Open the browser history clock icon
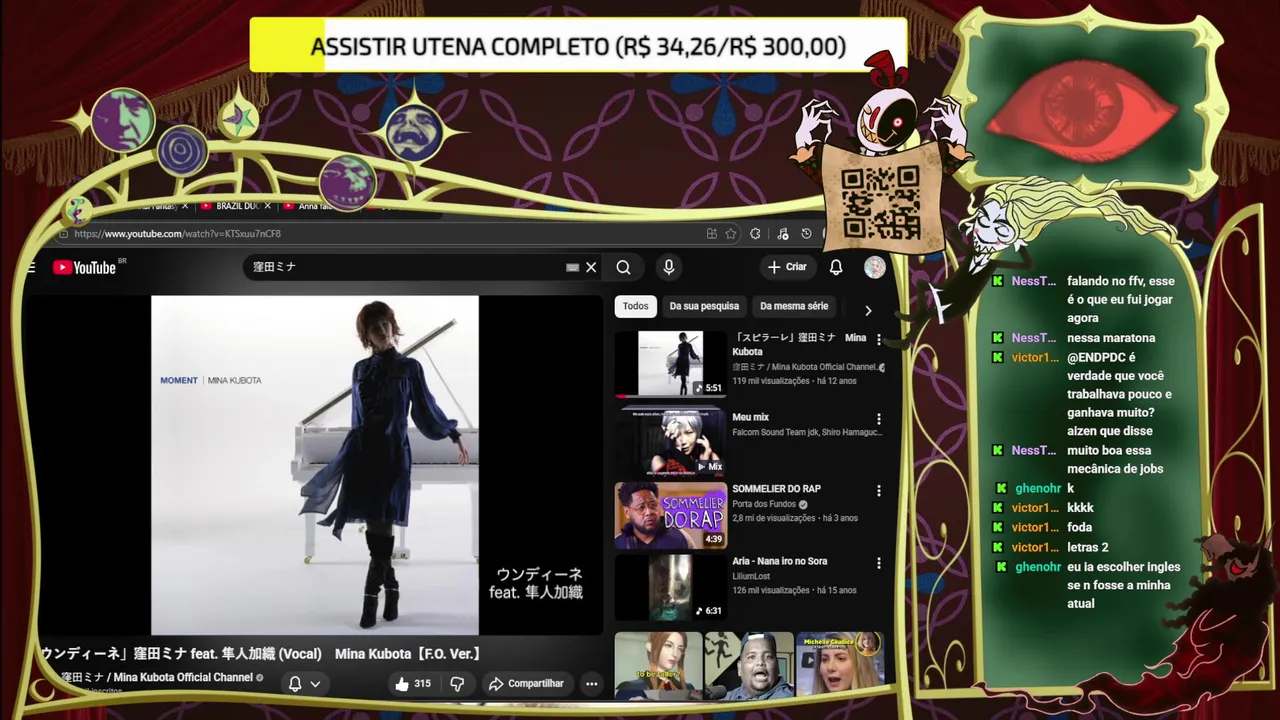The height and width of the screenshot is (720, 1280). [806, 234]
